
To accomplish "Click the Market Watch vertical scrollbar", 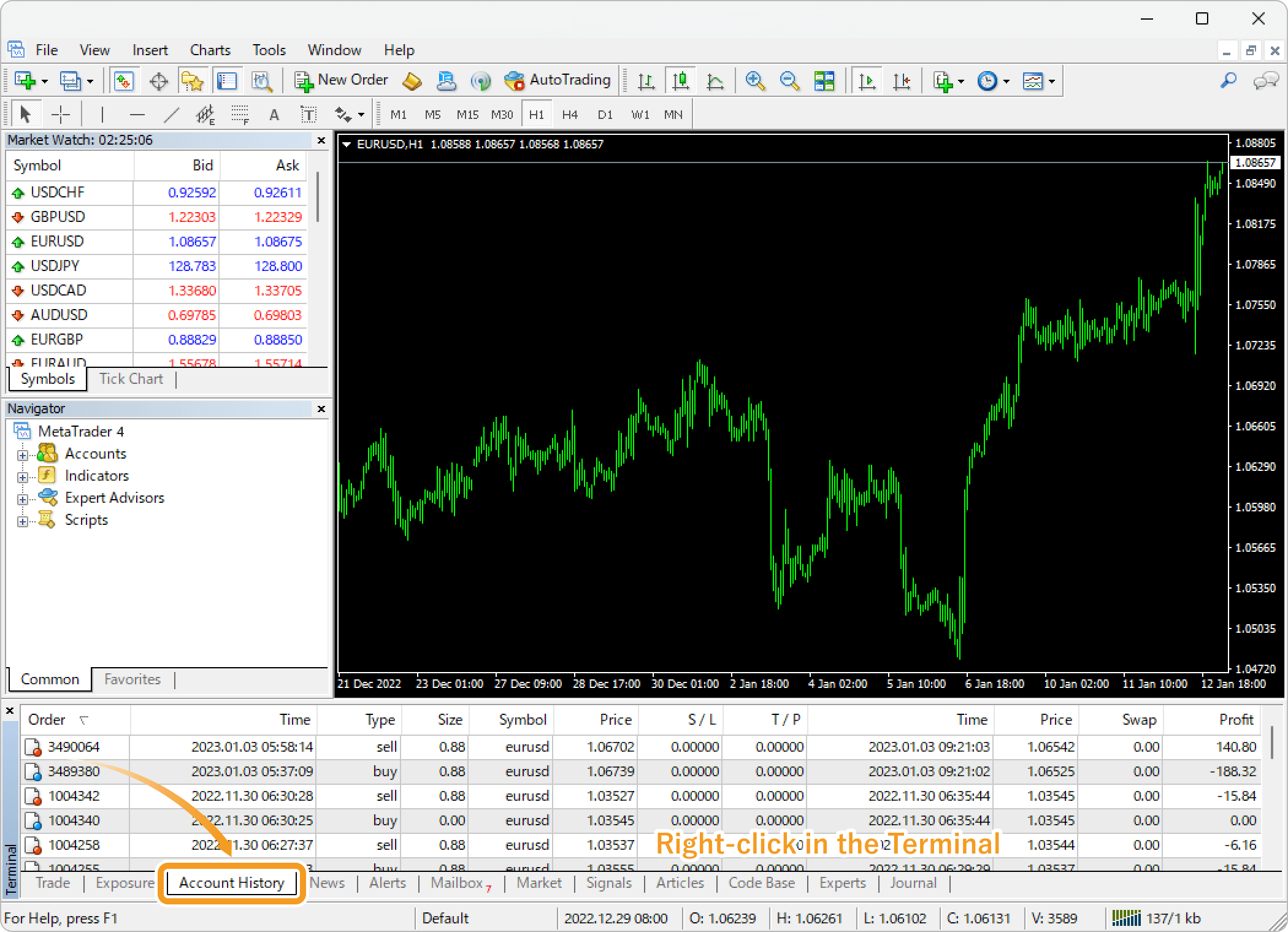I will pyautogui.click(x=317, y=196).
